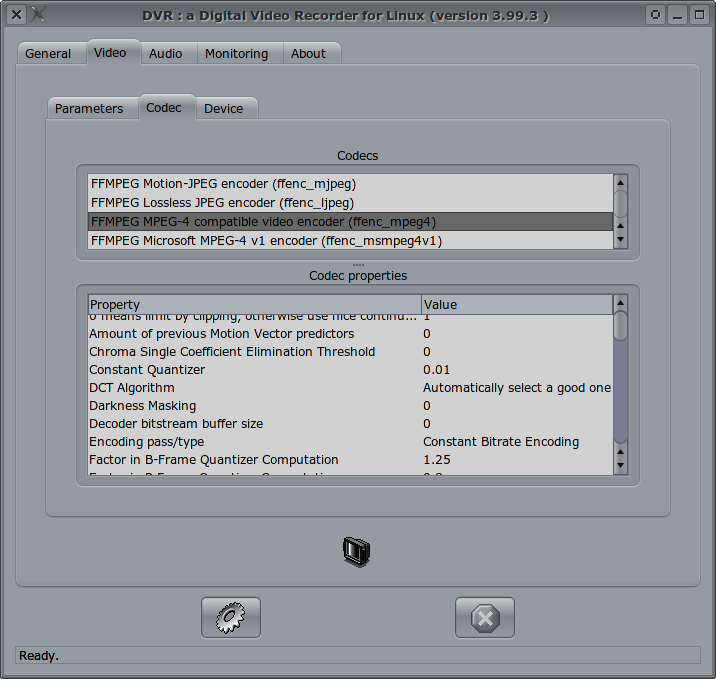Screen dimensions: 716x679
Task: Click properties table scroll down arrow at bottom
Action: pyautogui.click(x=620, y=465)
